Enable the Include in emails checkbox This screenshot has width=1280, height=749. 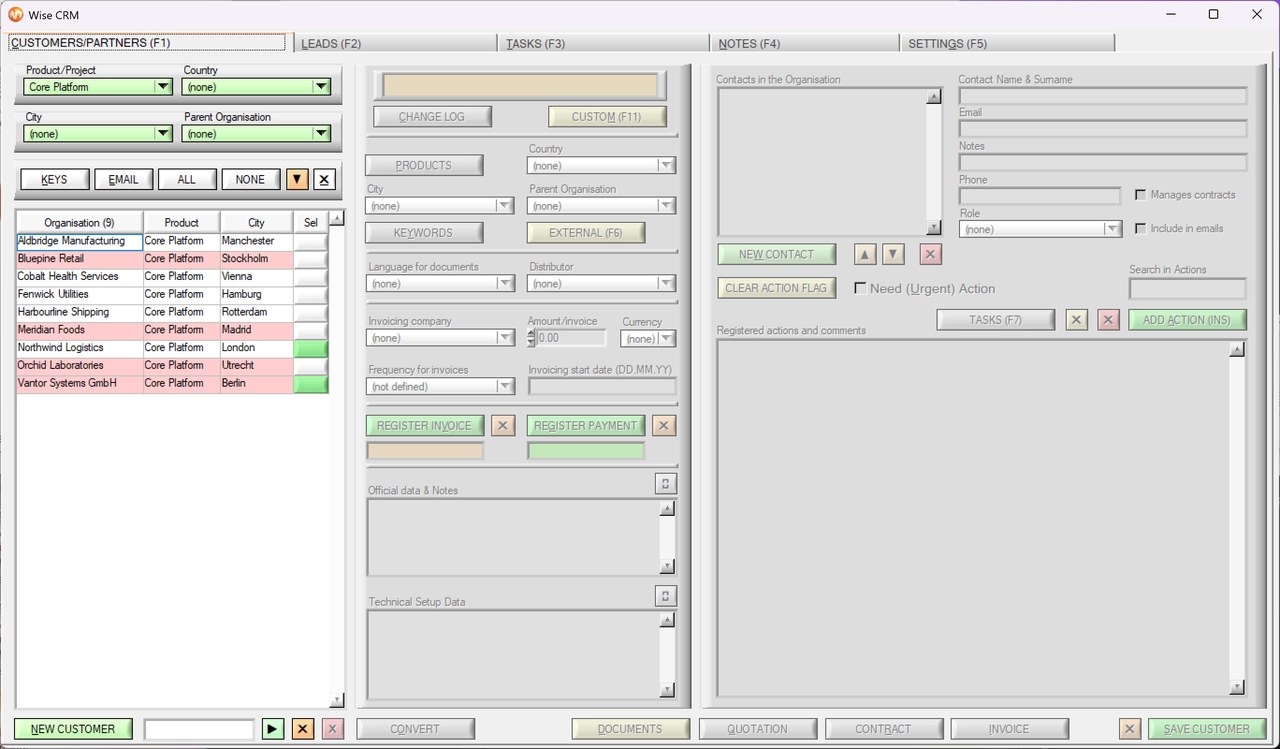(1141, 229)
